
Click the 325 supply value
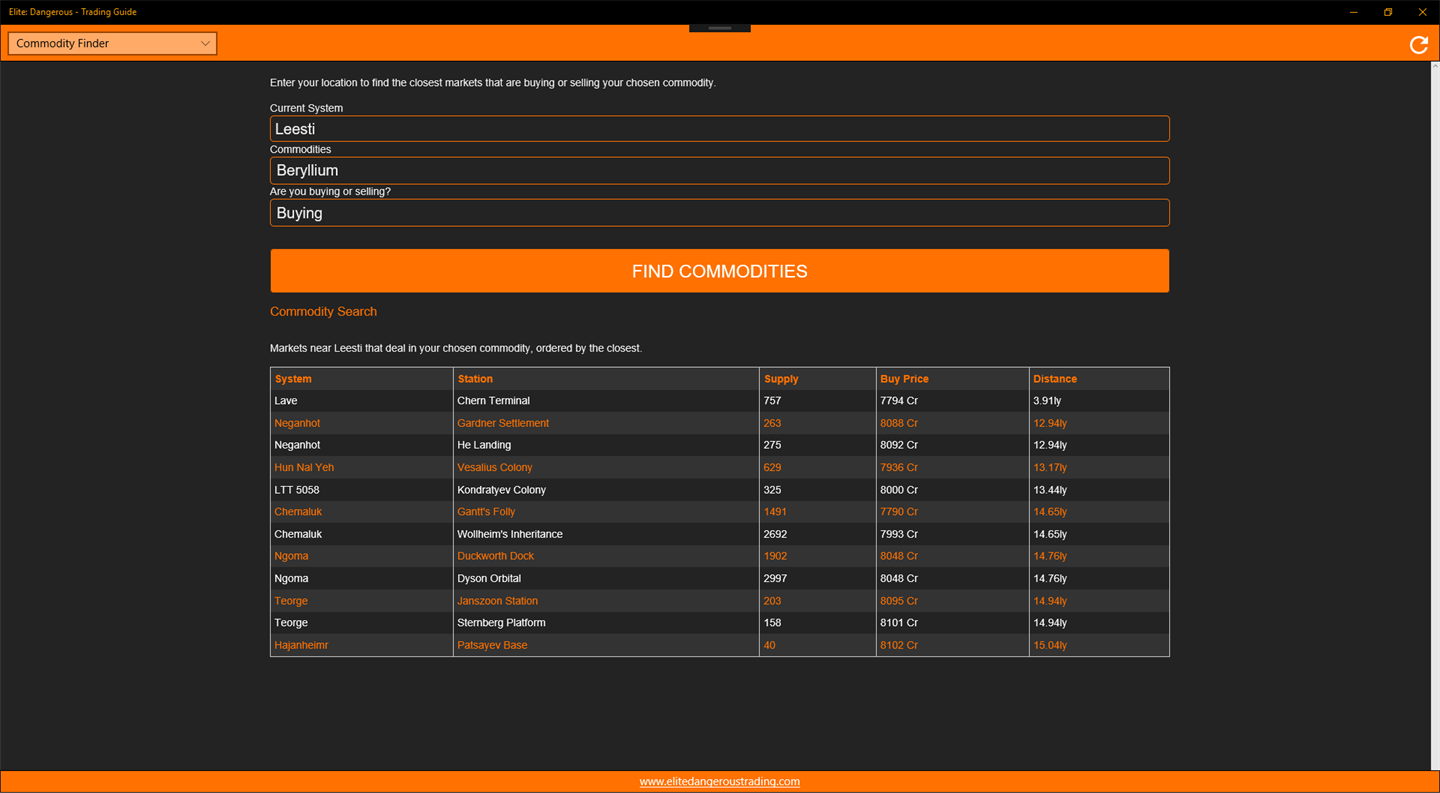point(772,490)
